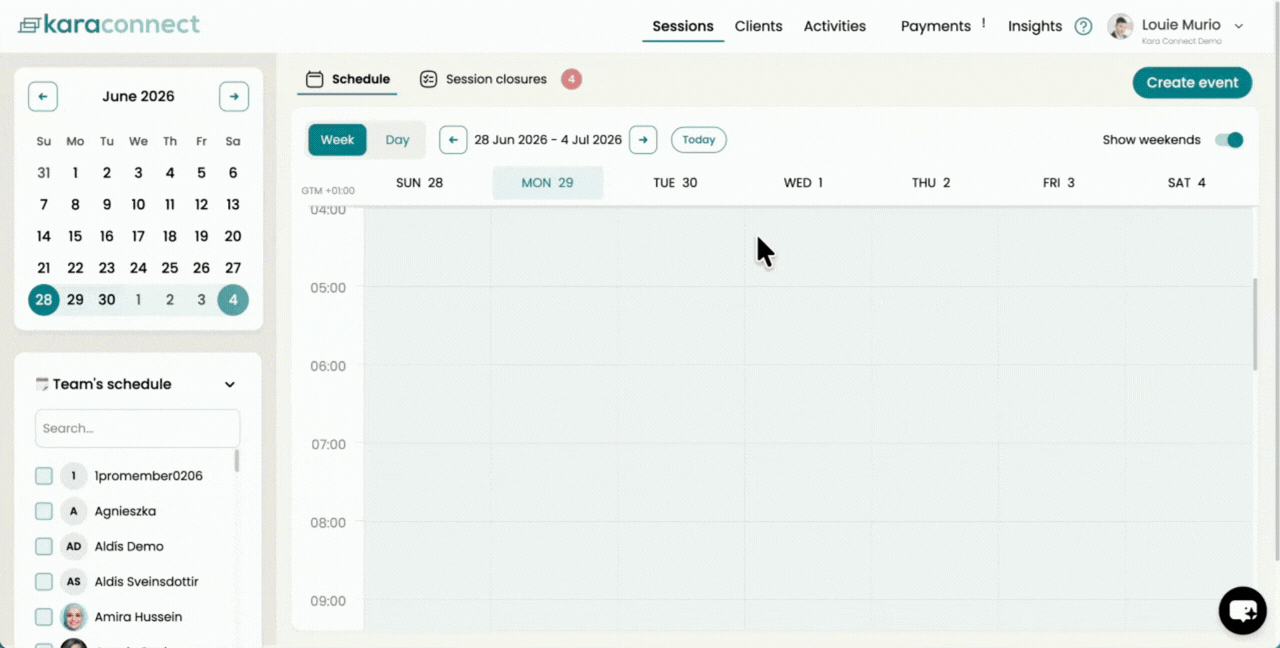Go to previous month in mini calendar
The width and height of the screenshot is (1280, 648).
pyautogui.click(x=43, y=97)
